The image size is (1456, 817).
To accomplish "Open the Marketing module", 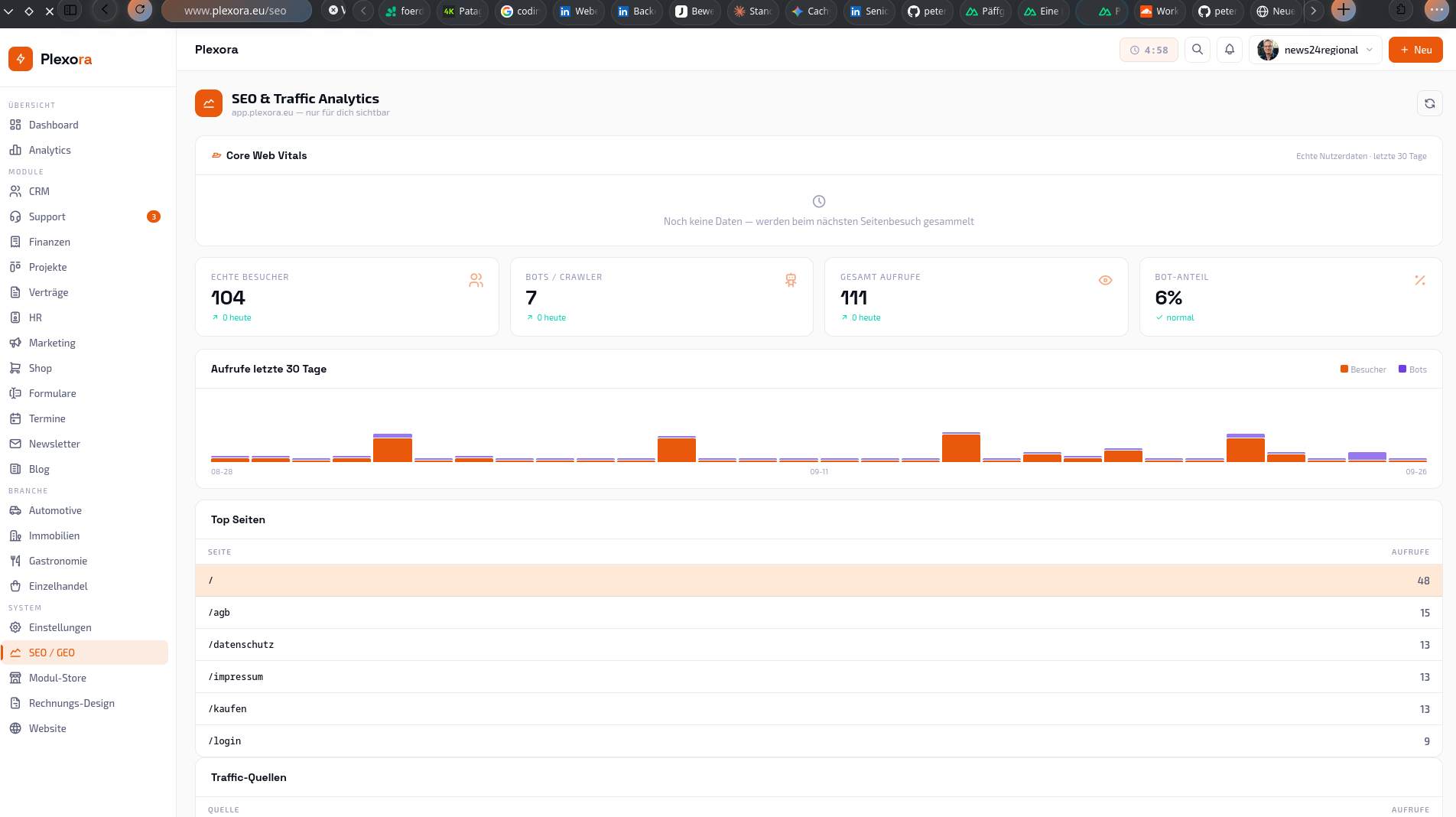I will (84, 343).
